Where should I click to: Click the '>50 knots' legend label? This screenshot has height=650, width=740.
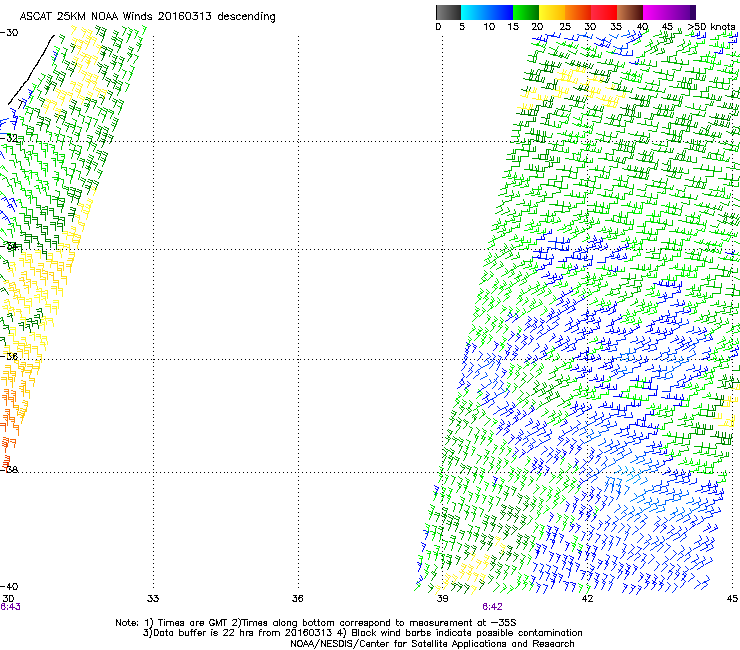pyautogui.click(x=712, y=27)
